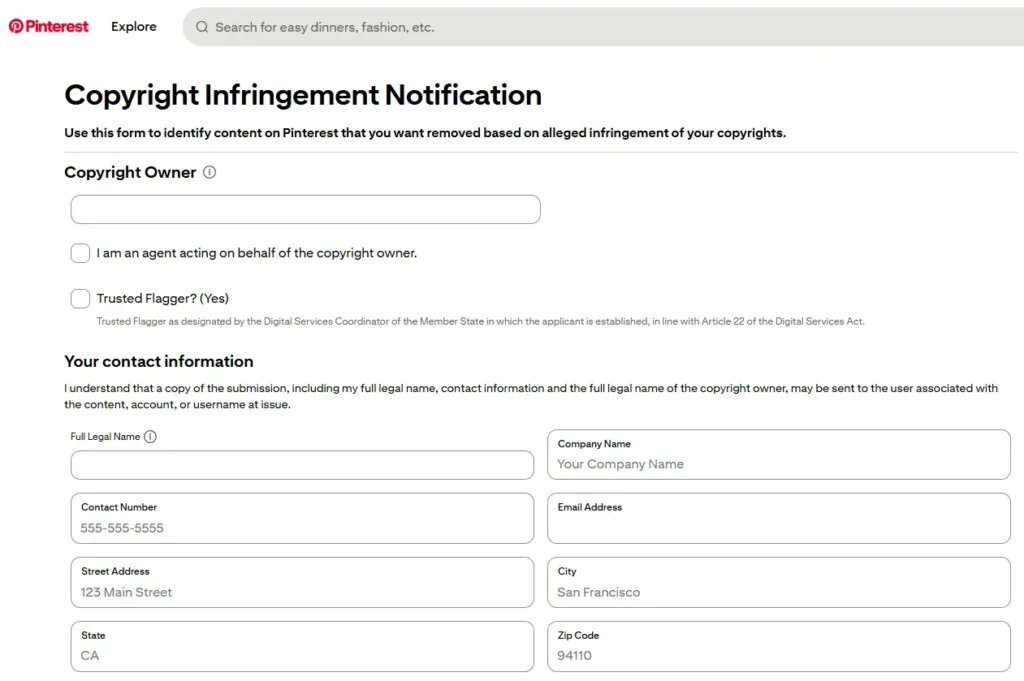
Task: Click the City input field
Action: pyautogui.click(x=779, y=583)
